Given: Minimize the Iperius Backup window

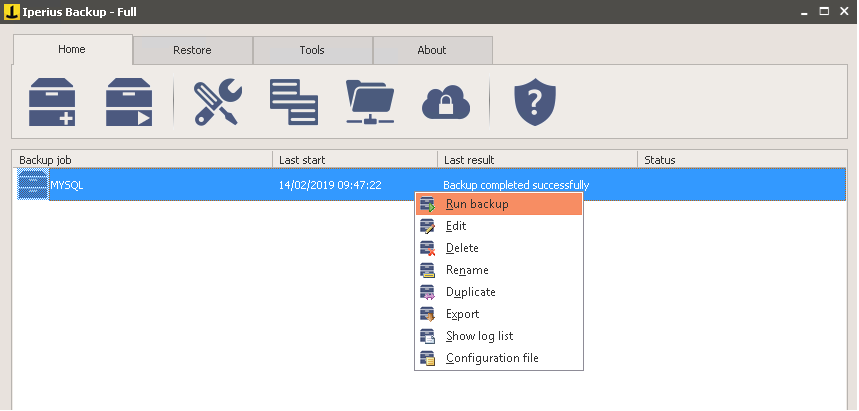Looking at the screenshot, I should (x=804, y=12).
